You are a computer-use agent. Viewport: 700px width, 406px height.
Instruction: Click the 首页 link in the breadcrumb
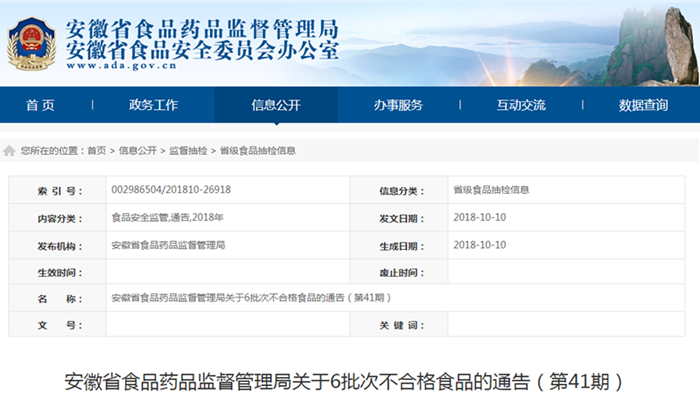(x=96, y=151)
